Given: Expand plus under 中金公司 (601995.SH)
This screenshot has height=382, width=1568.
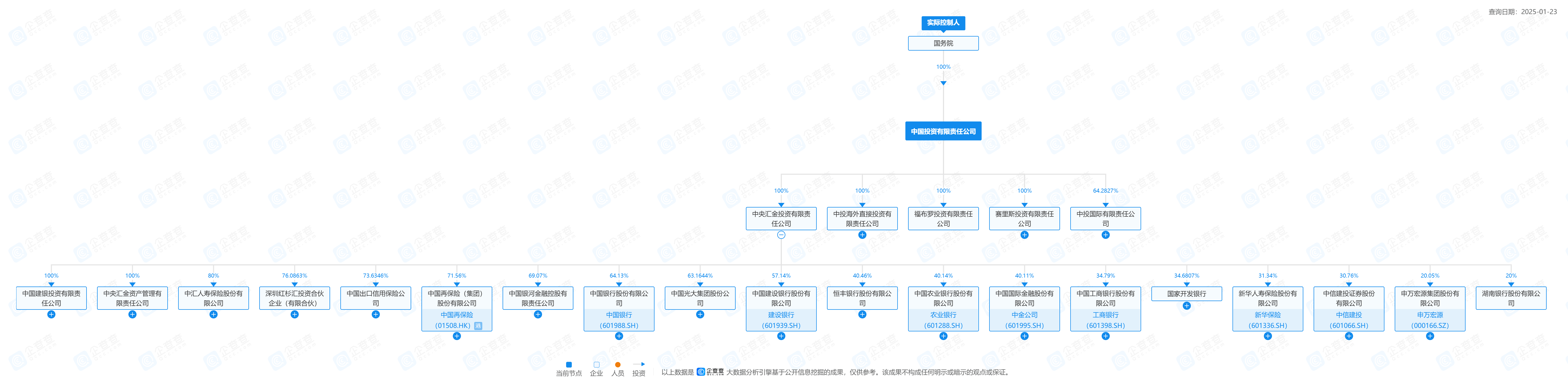Looking at the screenshot, I should 1024,336.
